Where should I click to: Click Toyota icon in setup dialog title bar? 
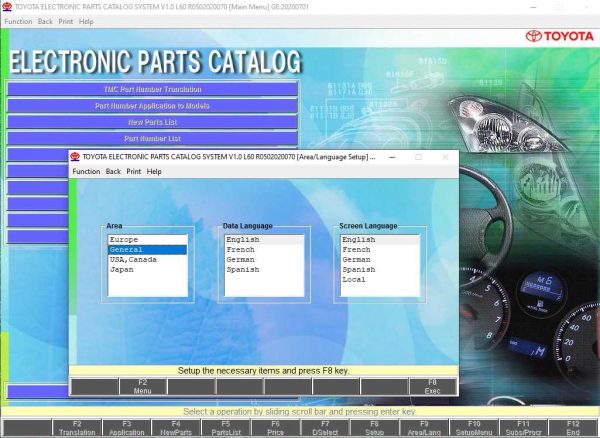point(75,157)
